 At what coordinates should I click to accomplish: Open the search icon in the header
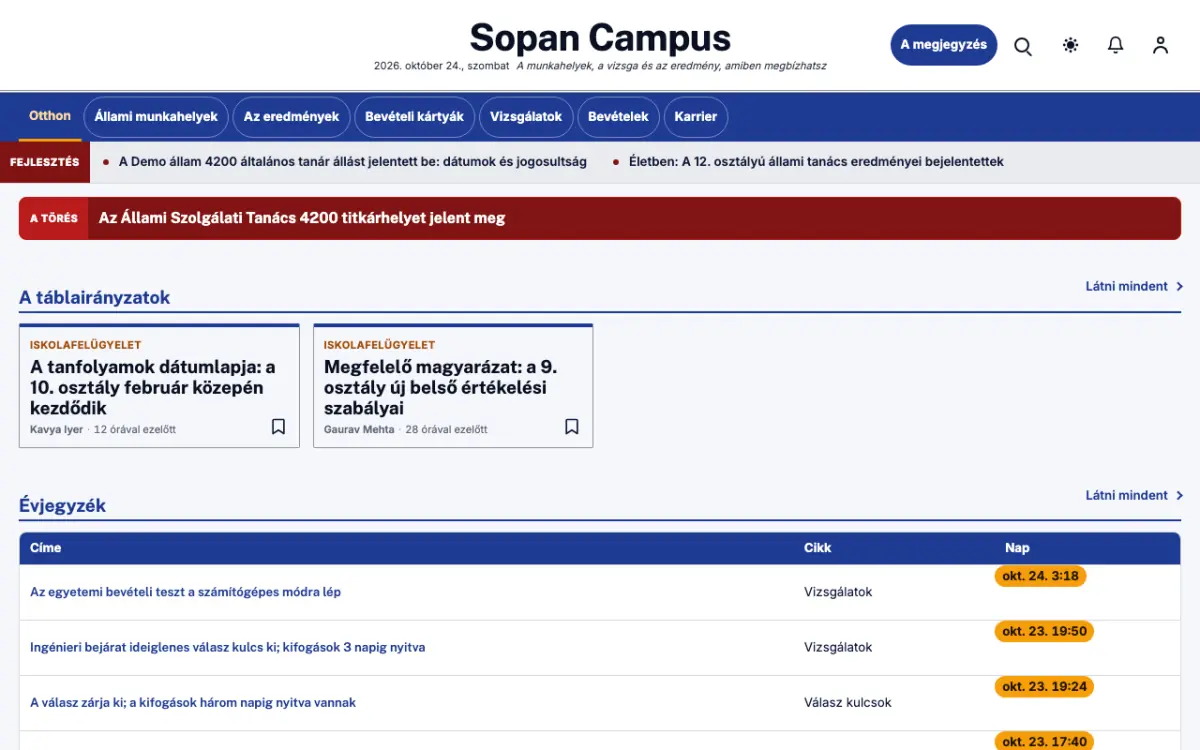coord(1023,45)
